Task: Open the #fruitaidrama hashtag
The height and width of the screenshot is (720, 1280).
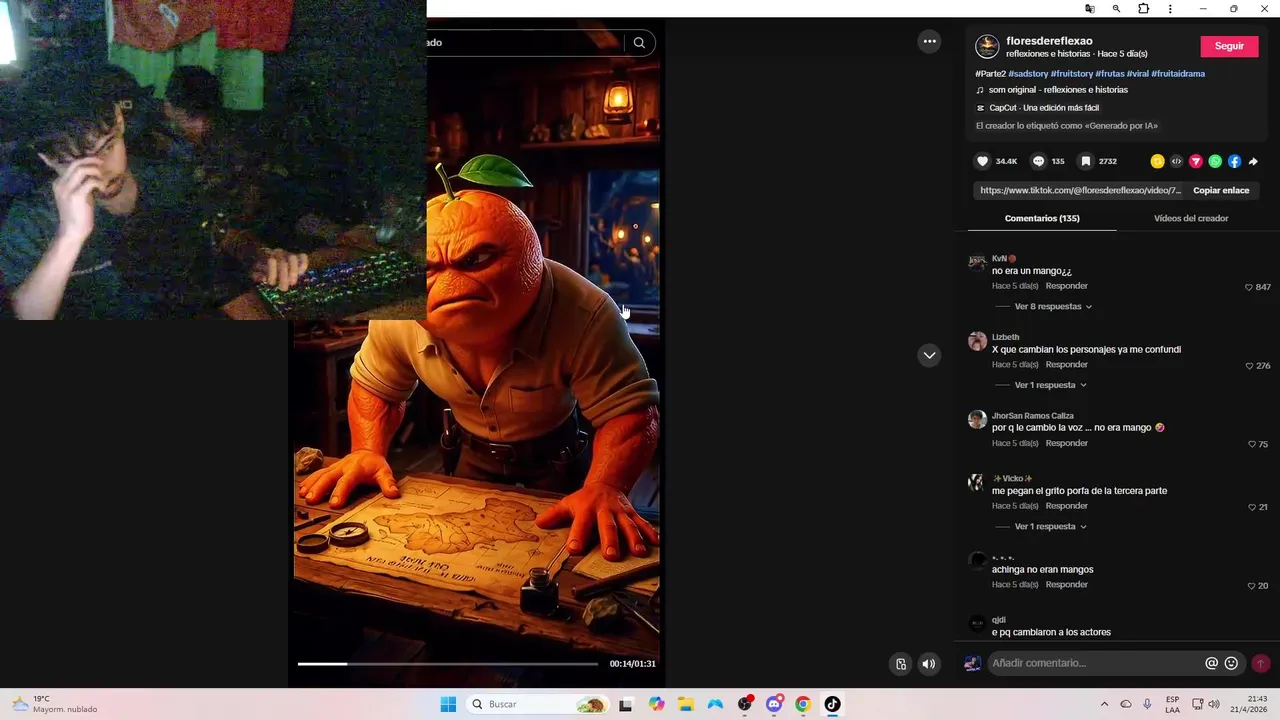Action: tap(1178, 73)
